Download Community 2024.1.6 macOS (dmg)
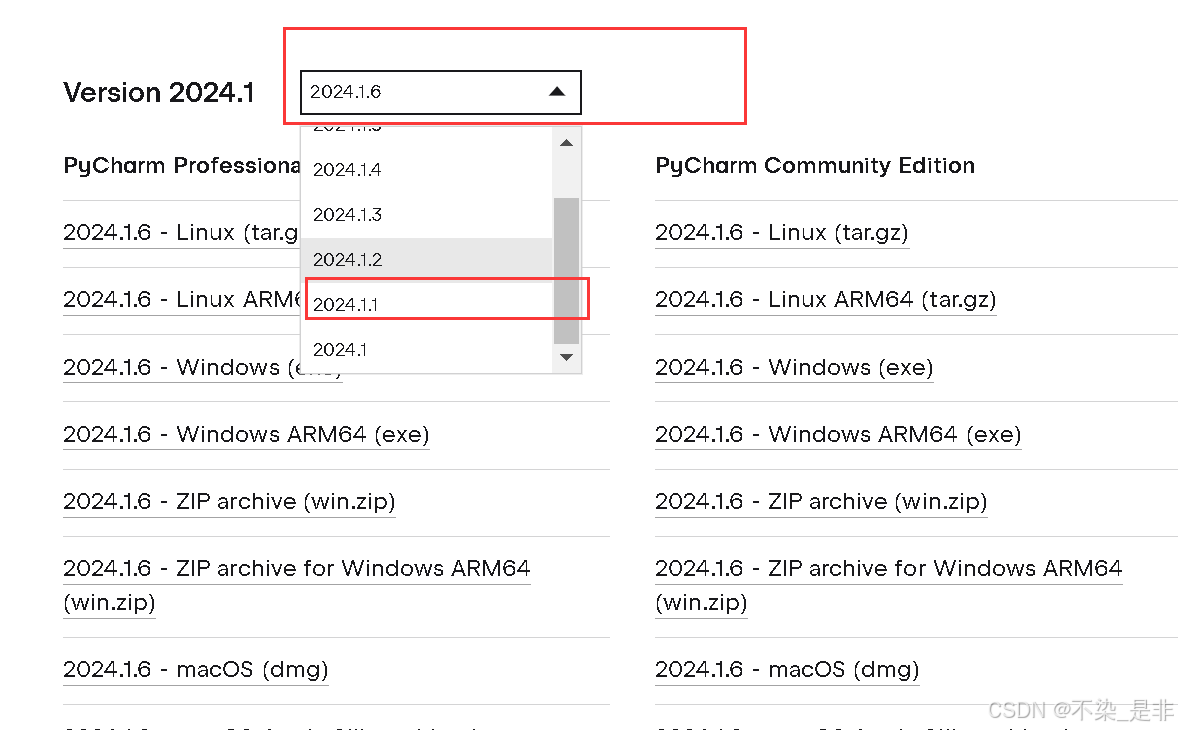The image size is (1178, 730). [787, 669]
